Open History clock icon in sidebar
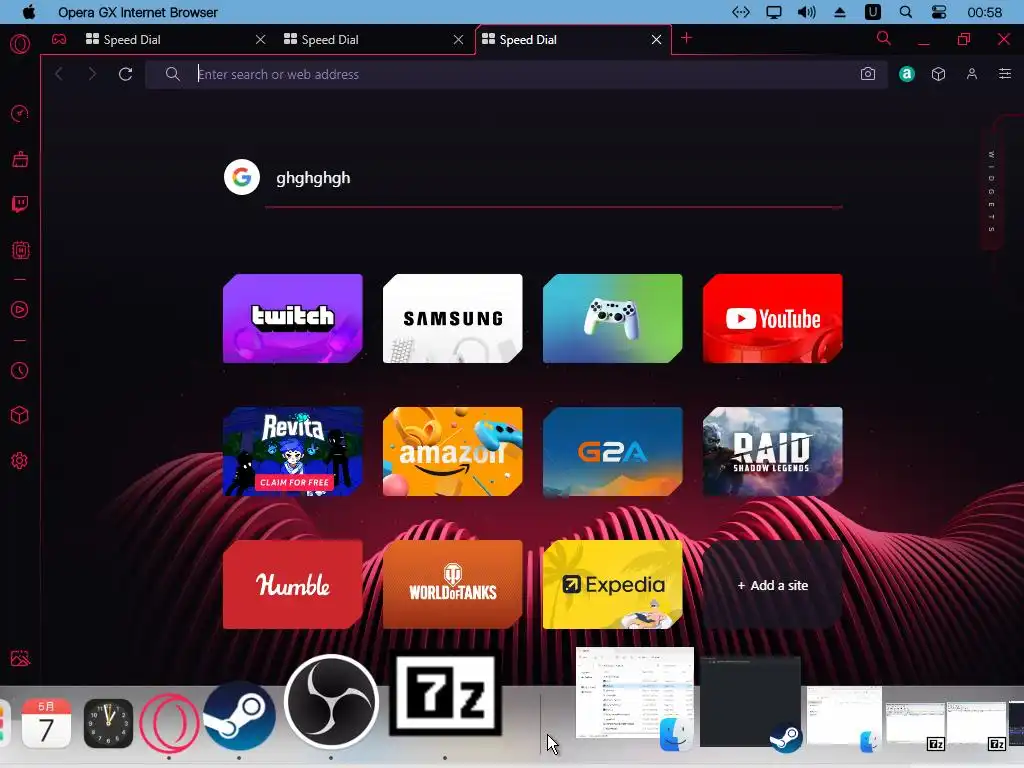This screenshot has width=1024, height=768. coord(20,370)
